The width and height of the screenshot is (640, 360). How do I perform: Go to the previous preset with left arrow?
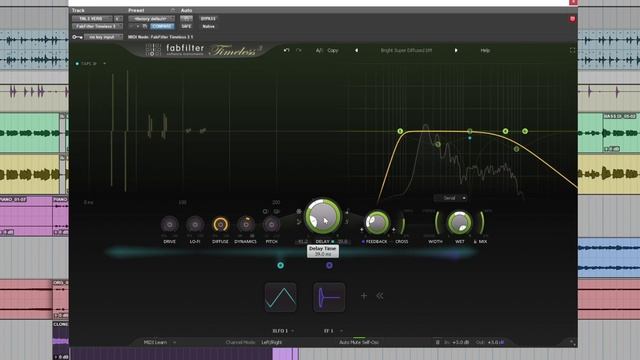pyautogui.click(x=356, y=50)
